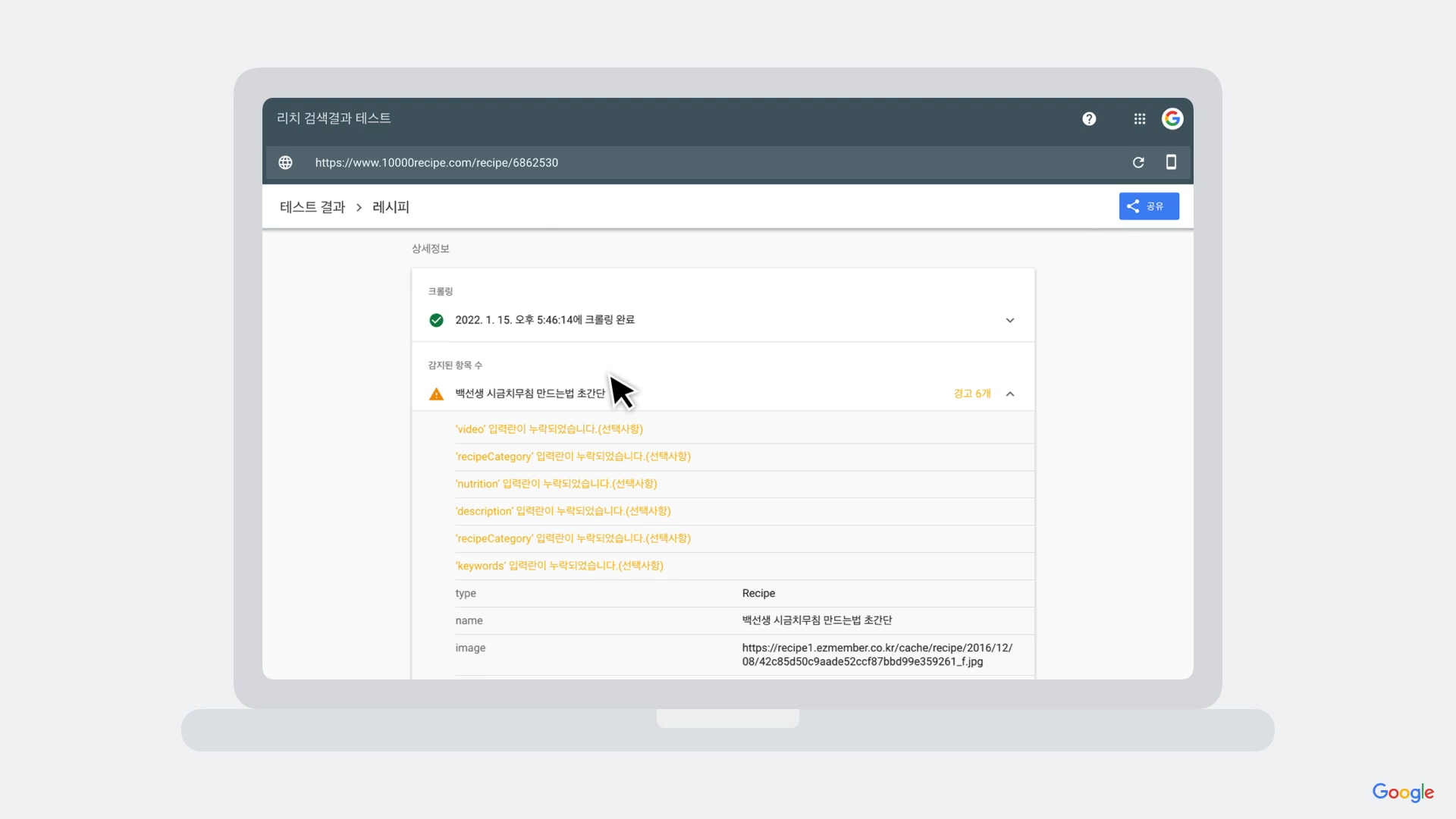
Task: Click the 크롤링 section label
Action: click(441, 291)
